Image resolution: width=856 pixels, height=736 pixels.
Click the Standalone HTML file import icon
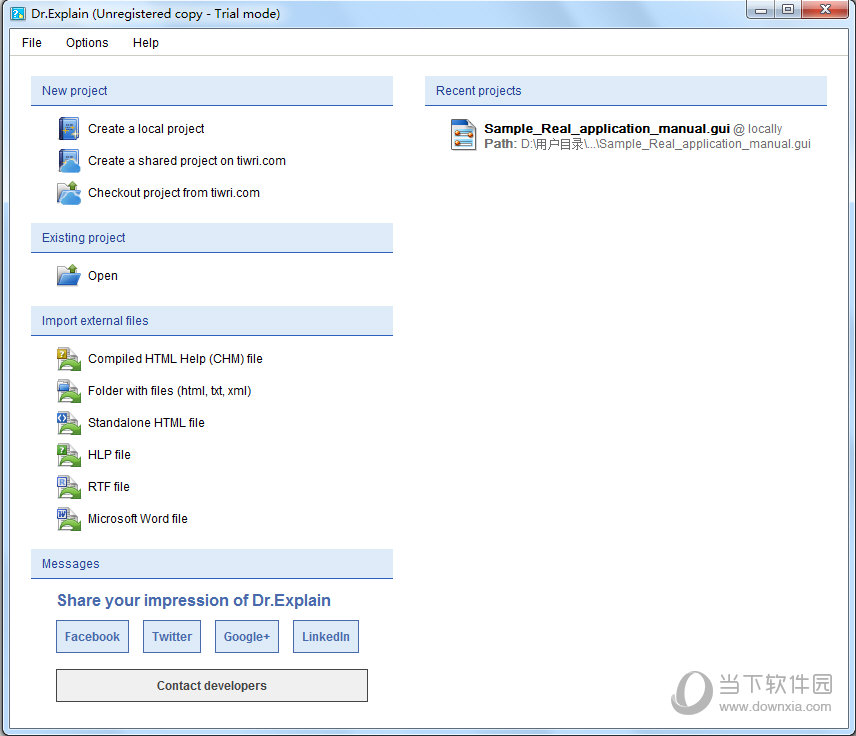click(69, 423)
